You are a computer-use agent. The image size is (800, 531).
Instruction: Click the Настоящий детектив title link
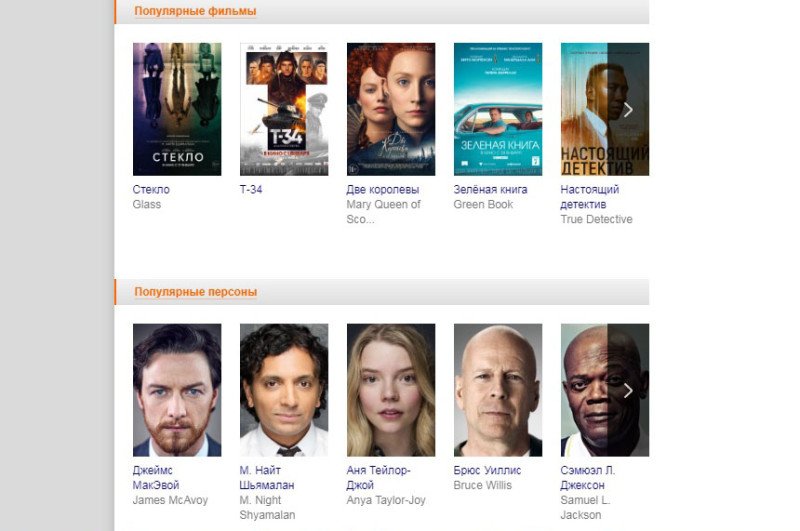[590, 197]
